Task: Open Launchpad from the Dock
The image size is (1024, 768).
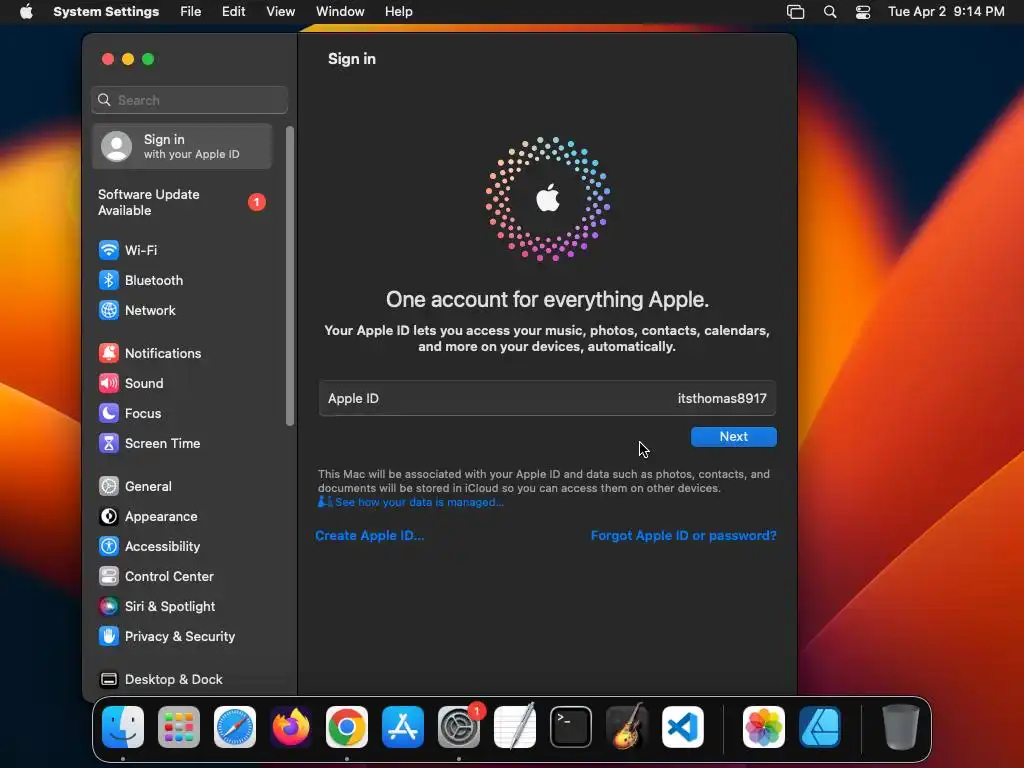Action: [179, 727]
